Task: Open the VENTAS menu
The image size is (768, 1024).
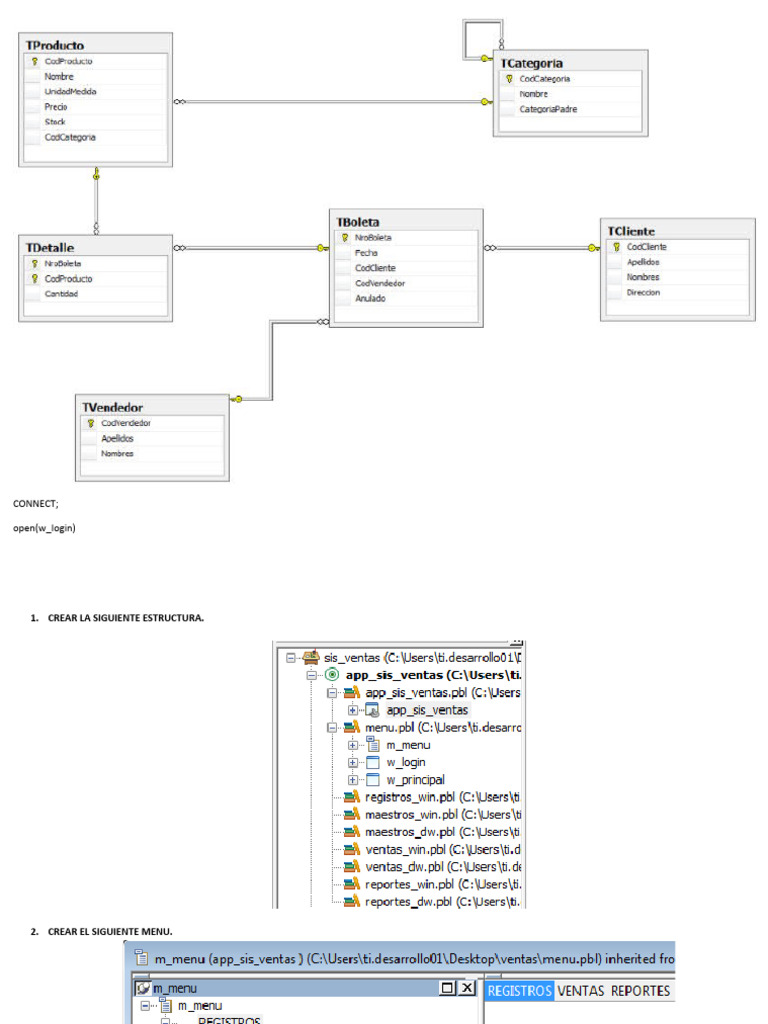Action: click(580, 991)
